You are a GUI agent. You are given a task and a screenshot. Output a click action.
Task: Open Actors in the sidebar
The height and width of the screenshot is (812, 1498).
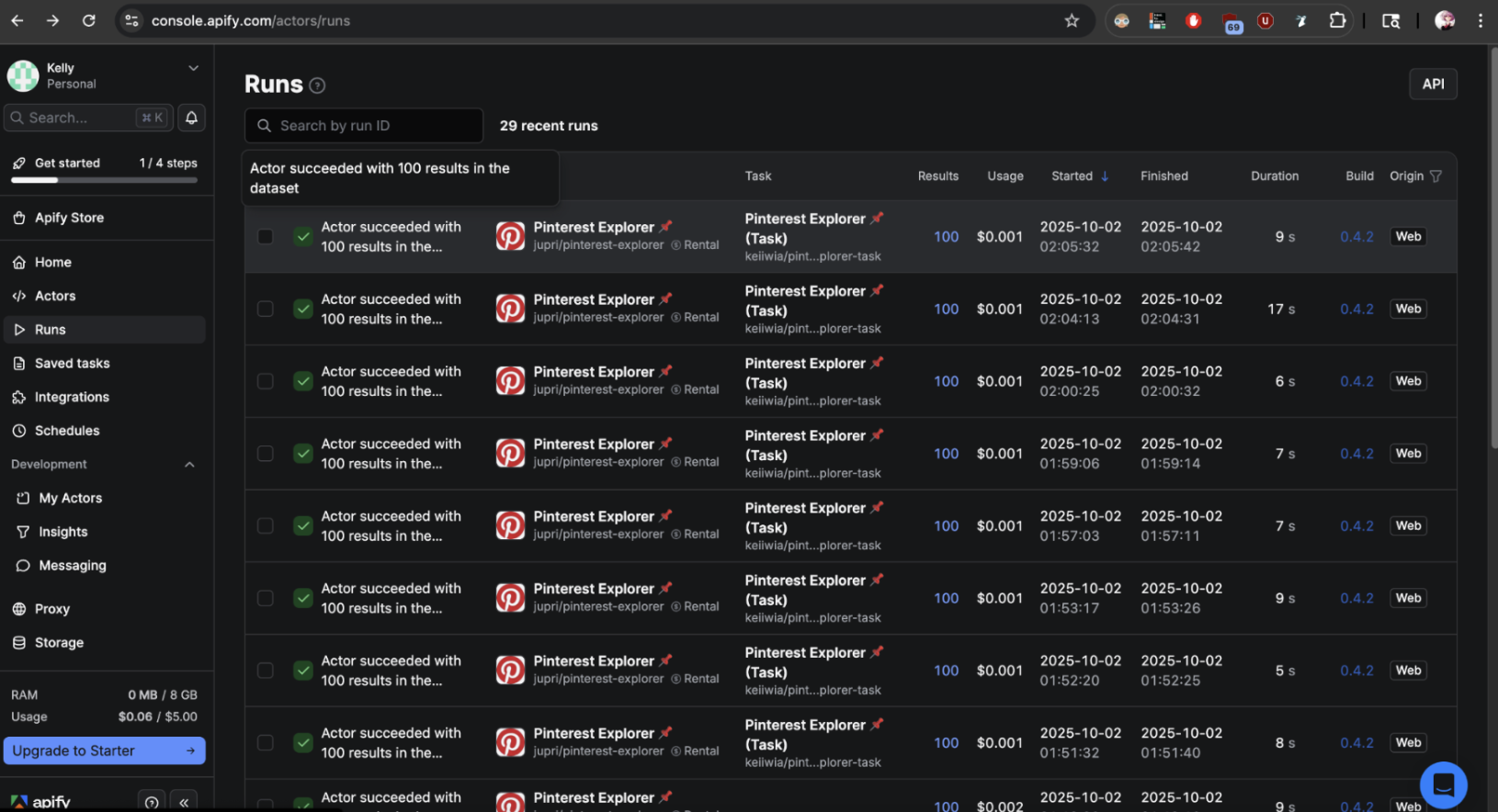click(x=107, y=296)
